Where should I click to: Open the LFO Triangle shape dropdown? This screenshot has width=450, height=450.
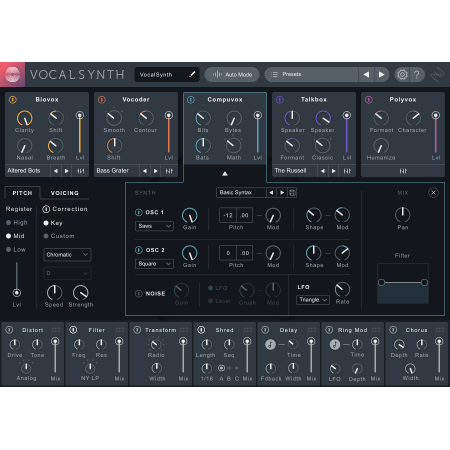click(313, 300)
